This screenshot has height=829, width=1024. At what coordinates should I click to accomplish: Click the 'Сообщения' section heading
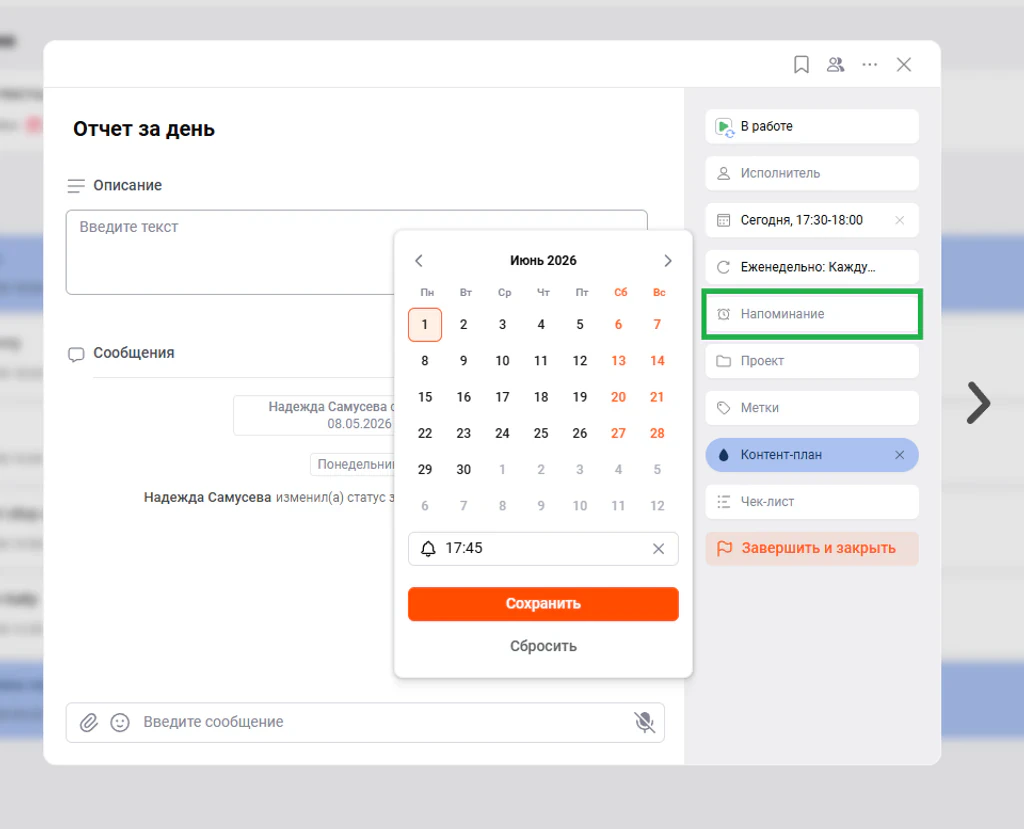tap(134, 353)
